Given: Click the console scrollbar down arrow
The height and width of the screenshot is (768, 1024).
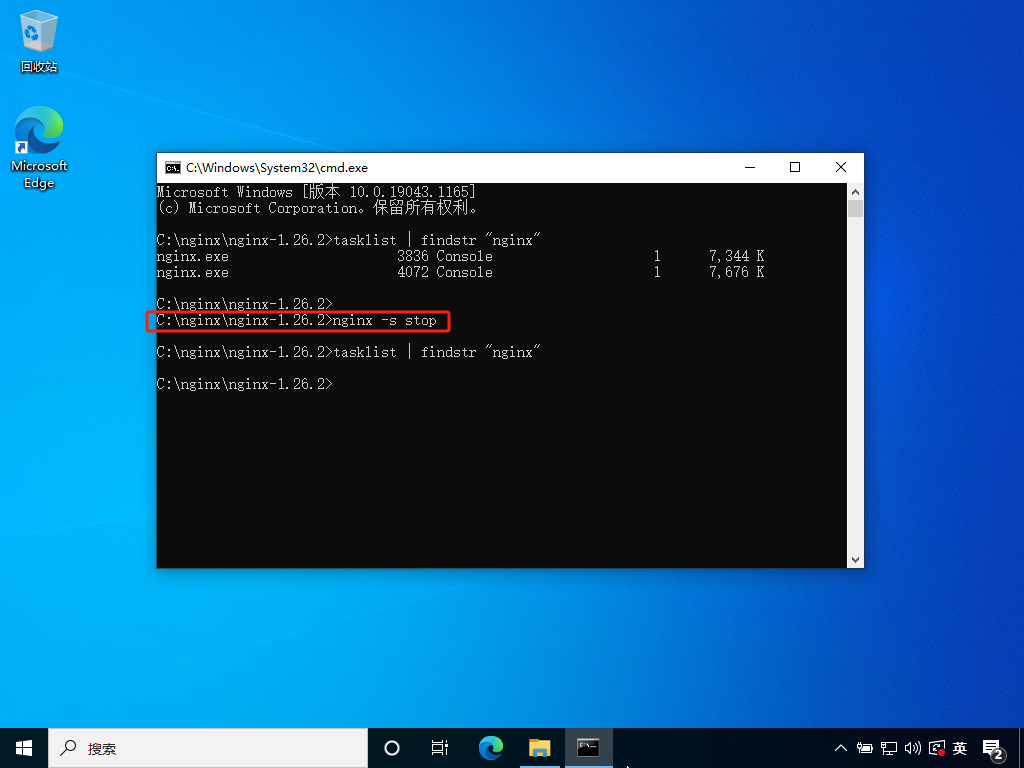Looking at the screenshot, I should [x=856, y=560].
